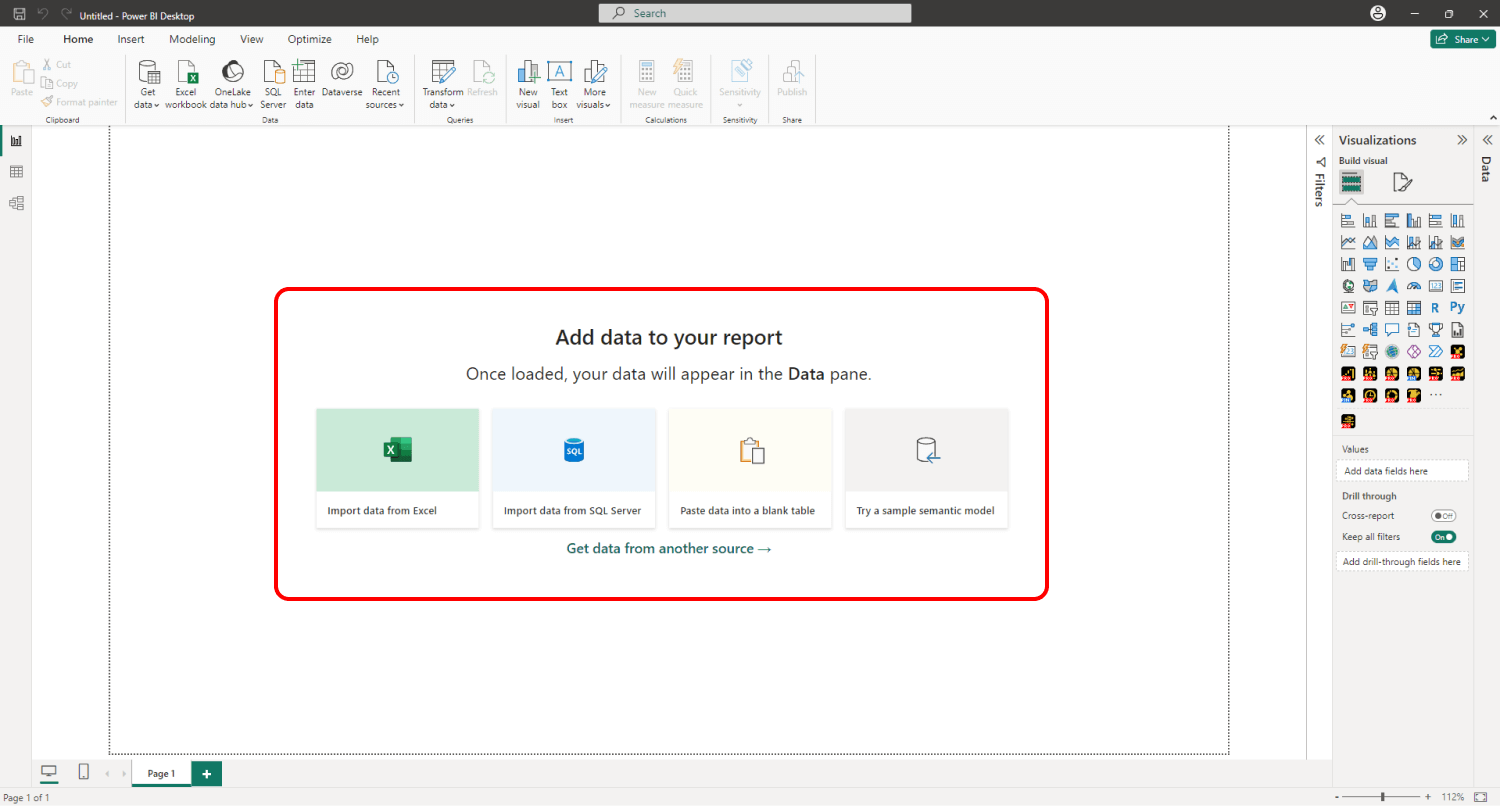Switch to mobile layout view
Image resolution: width=1500 pixels, height=806 pixels.
pos(84,773)
